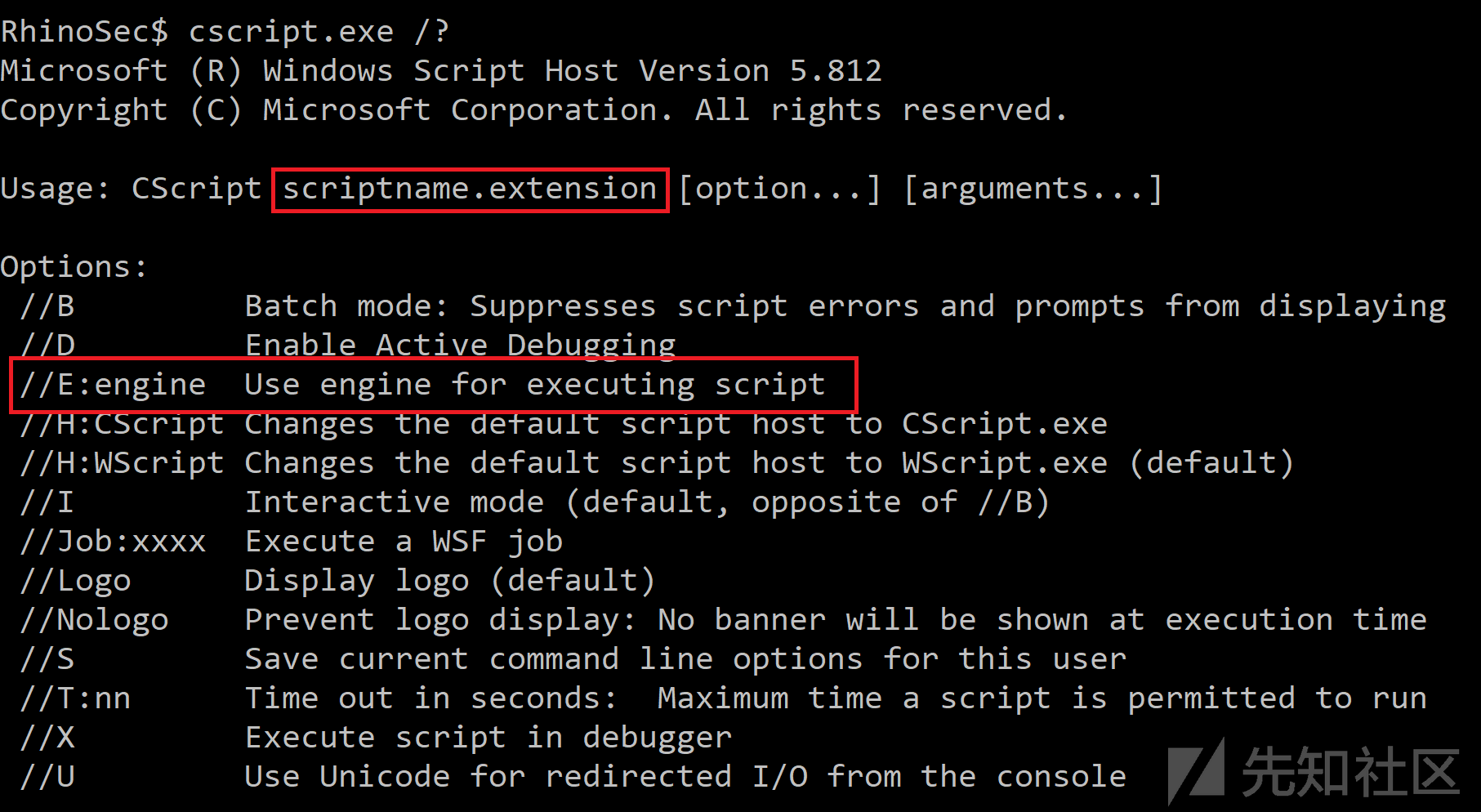Screen dimensions: 1481x812
Task: Click the [arguments...] usage placeholder
Action: (x=1033, y=190)
